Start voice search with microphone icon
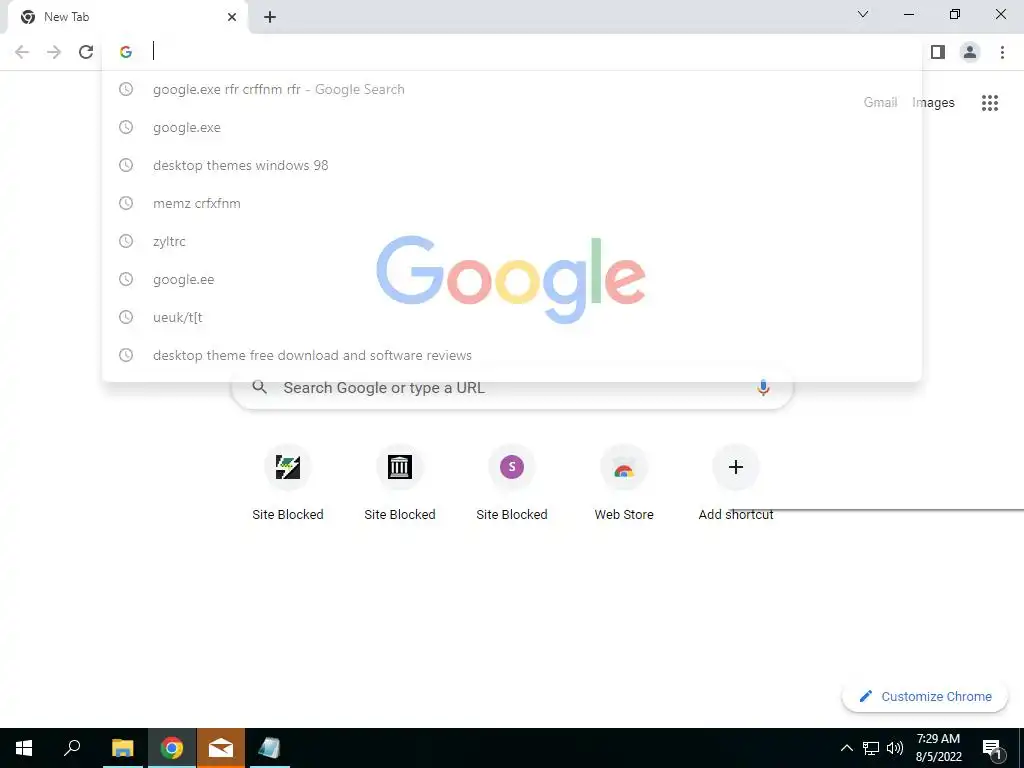Viewport: 1024px width, 768px height. [x=763, y=388]
